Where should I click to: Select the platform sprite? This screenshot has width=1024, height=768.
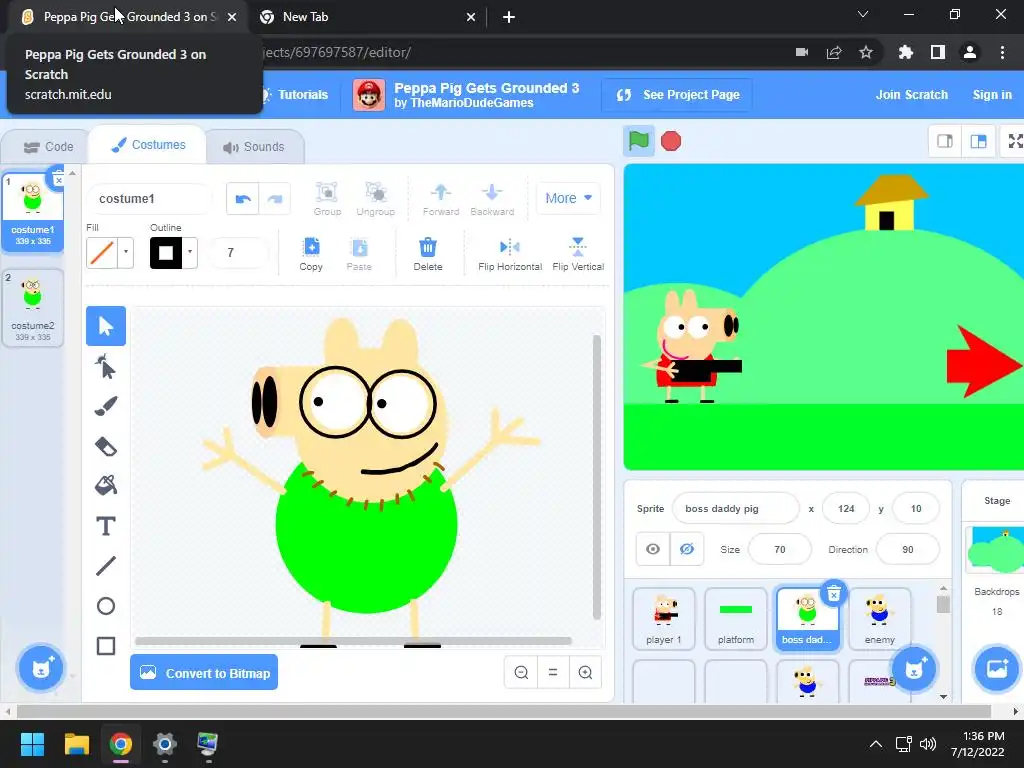tap(735, 618)
